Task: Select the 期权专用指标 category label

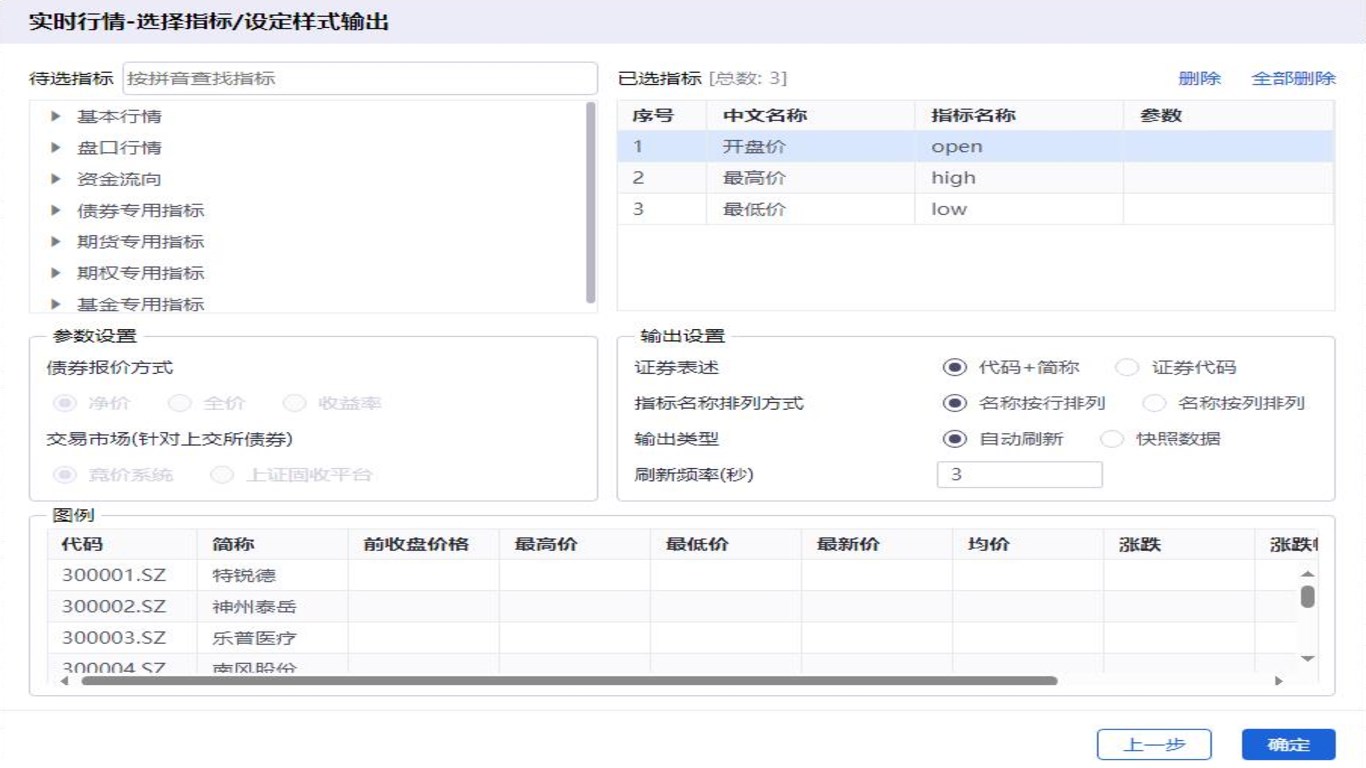Action: click(x=141, y=272)
